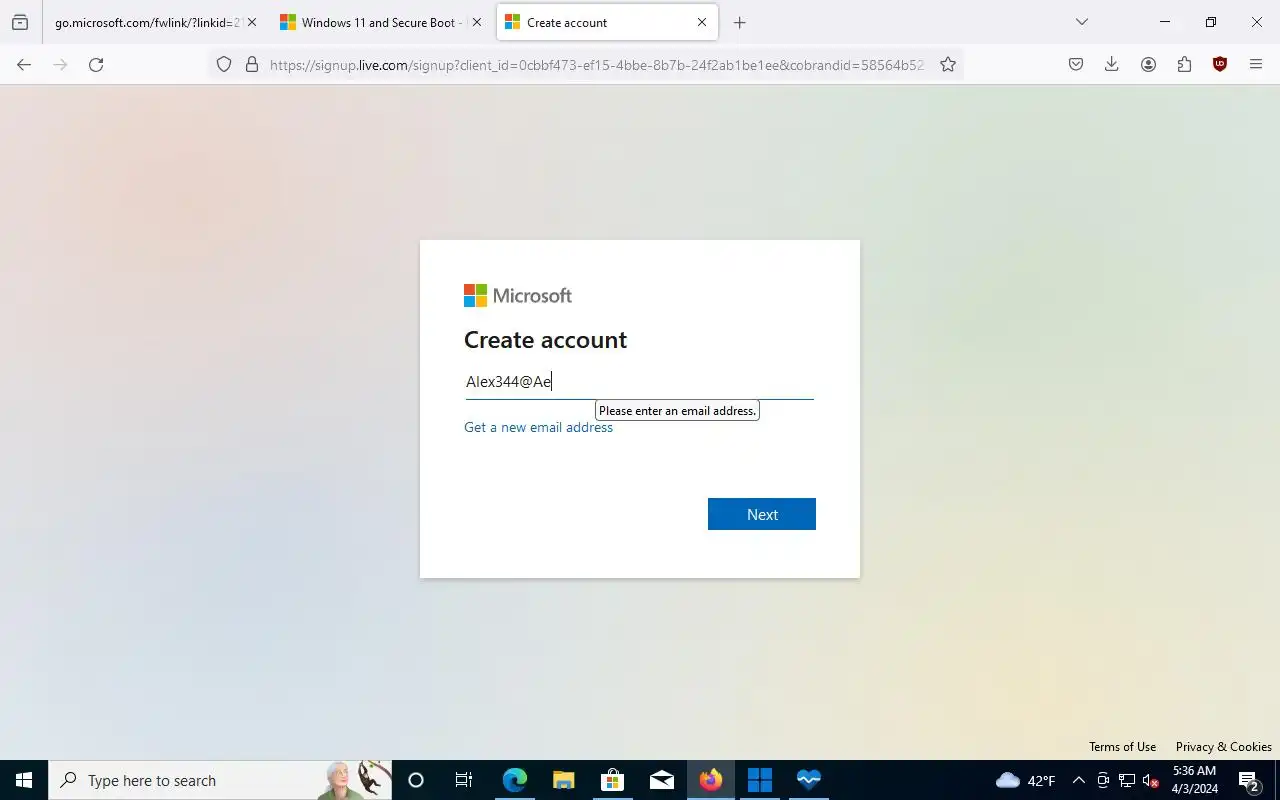Close the Create account tab

click(x=702, y=22)
